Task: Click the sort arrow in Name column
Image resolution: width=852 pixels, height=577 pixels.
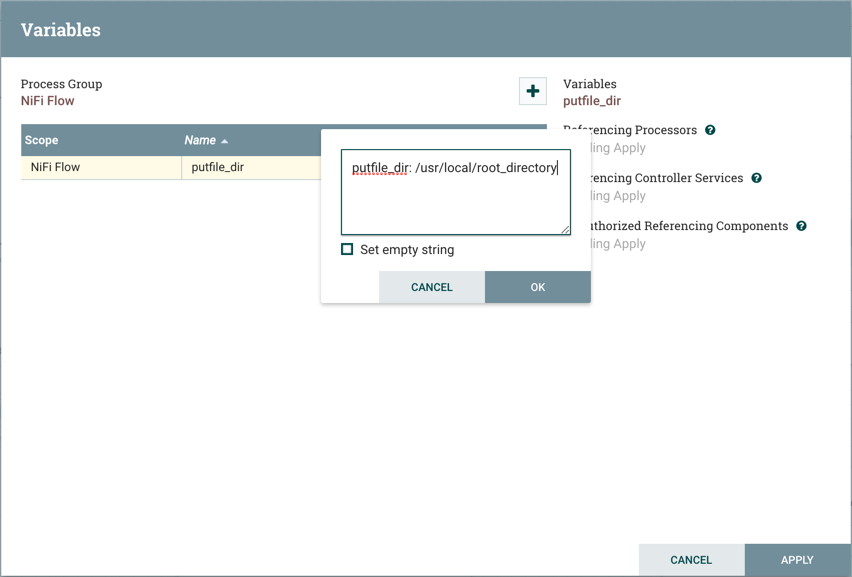Action: click(225, 141)
